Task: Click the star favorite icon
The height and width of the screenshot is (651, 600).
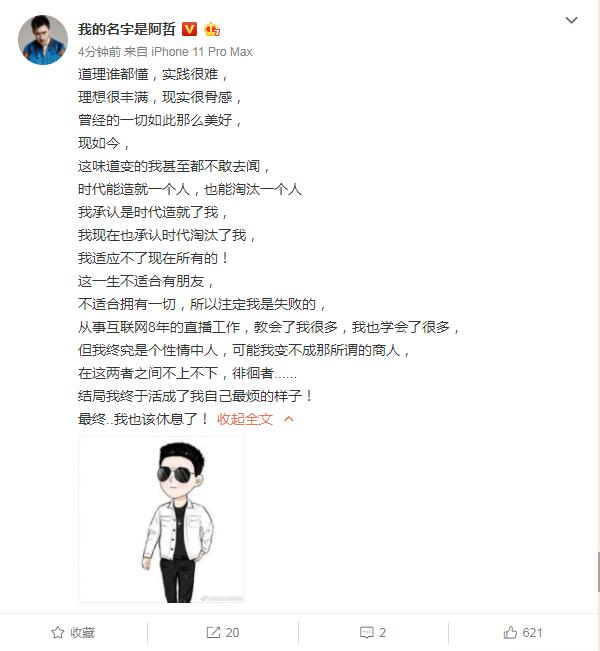Action: pyautogui.click(x=58, y=633)
